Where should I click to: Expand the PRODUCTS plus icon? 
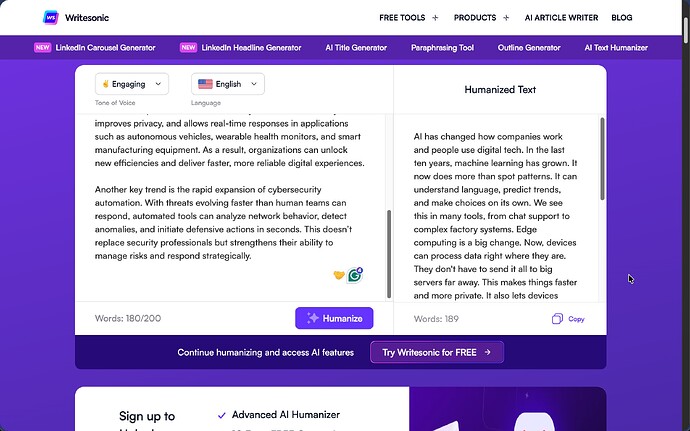coord(506,18)
